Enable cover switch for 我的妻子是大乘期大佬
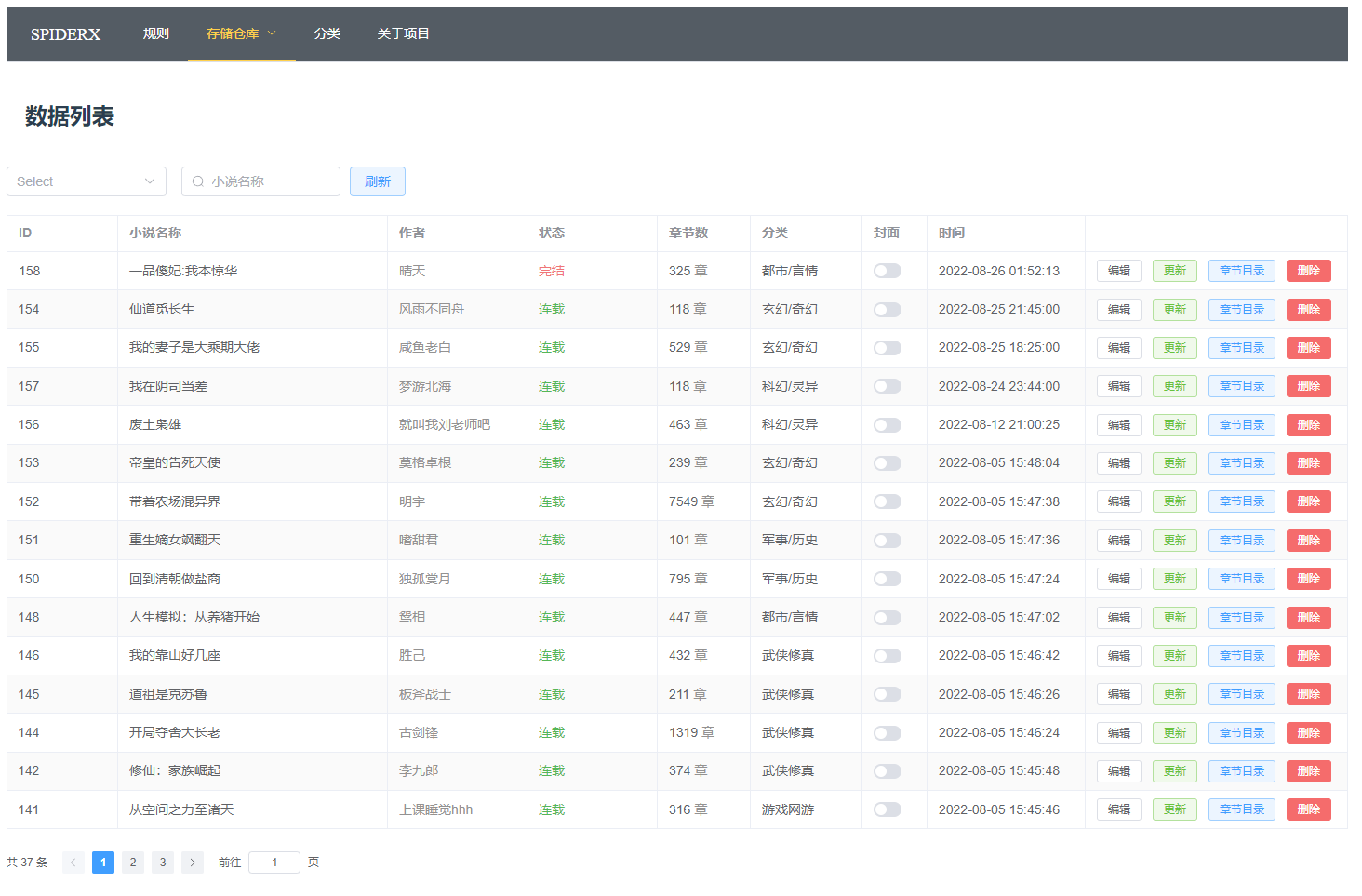The image size is (1362, 896). (888, 348)
